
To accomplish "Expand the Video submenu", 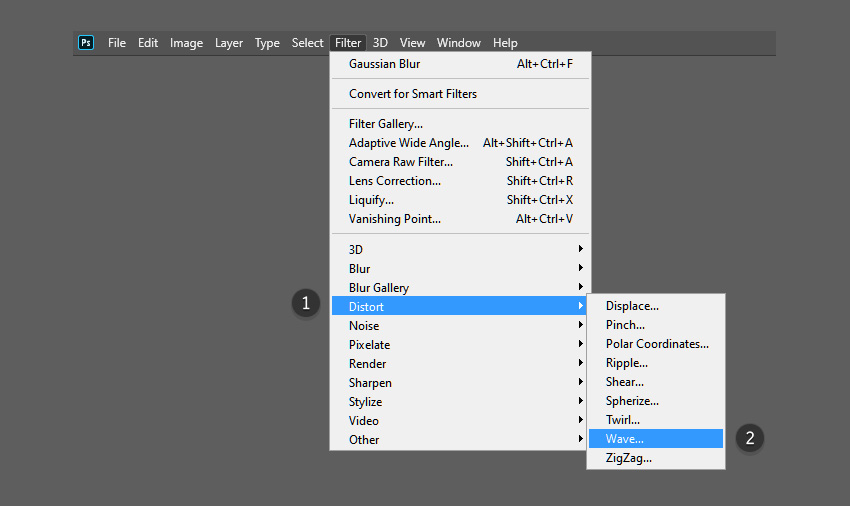I will click(x=459, y=420).
